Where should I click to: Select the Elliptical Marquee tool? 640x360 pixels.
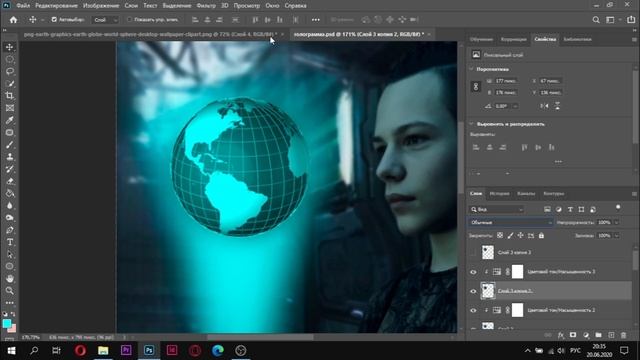(9, 60)
